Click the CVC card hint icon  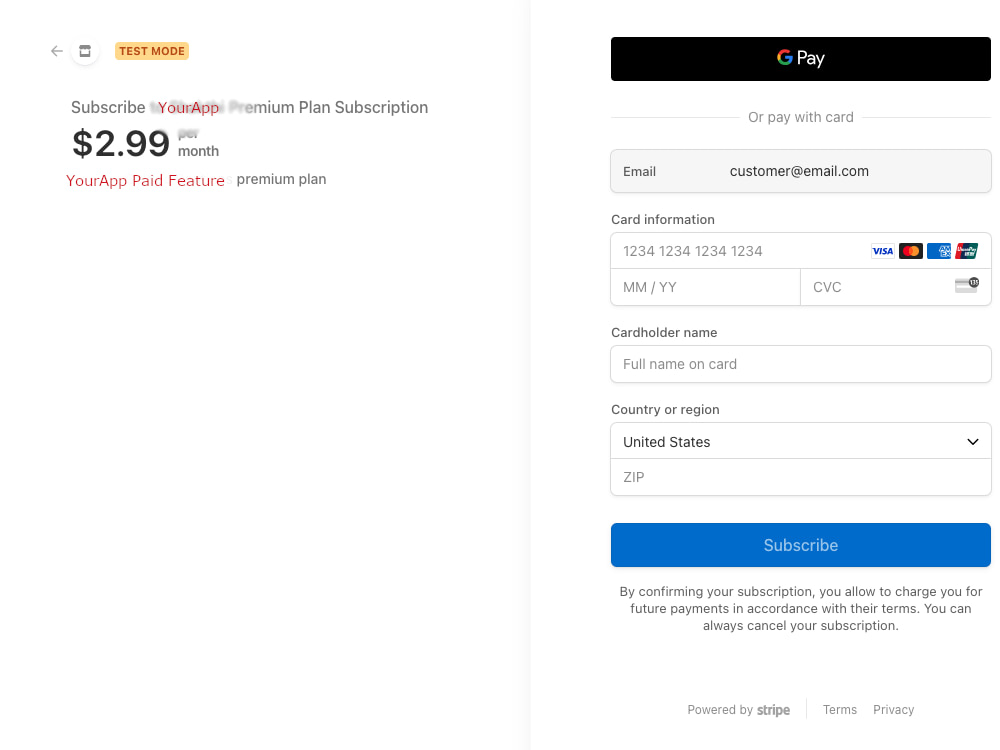coord(967,284)
